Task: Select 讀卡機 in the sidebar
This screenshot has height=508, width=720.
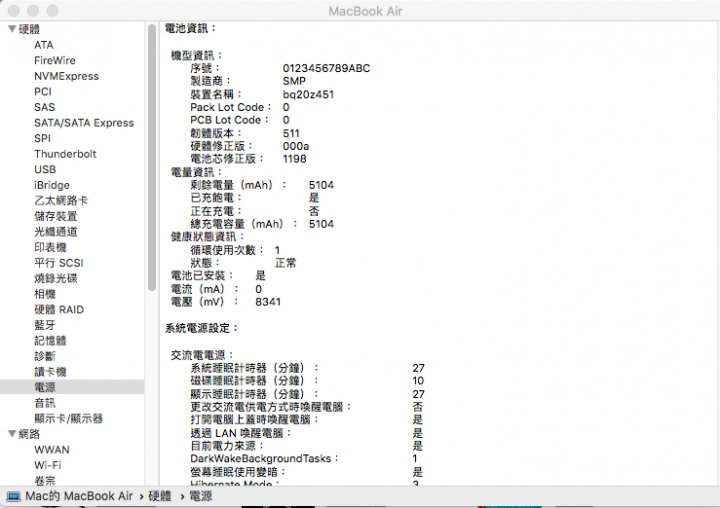Action: [x=51, y=372]
